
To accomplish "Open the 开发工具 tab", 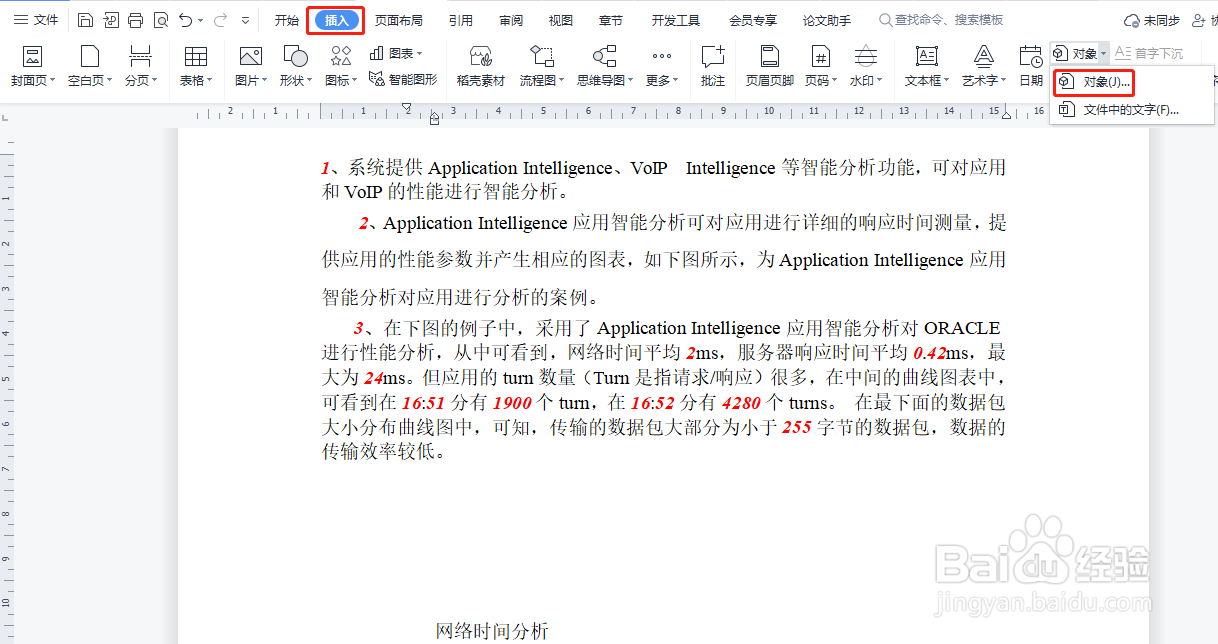I will (x=676, y=20).
